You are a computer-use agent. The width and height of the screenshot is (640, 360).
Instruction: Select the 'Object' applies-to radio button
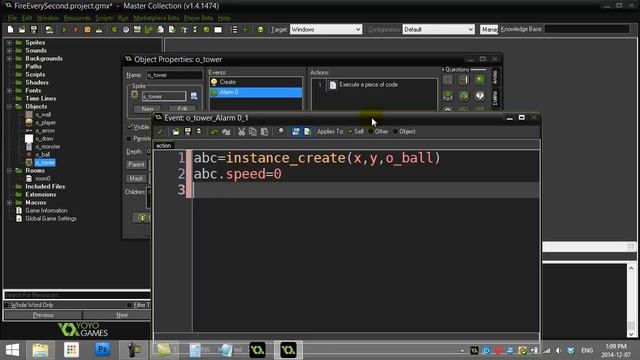click(x=395, y=131)
